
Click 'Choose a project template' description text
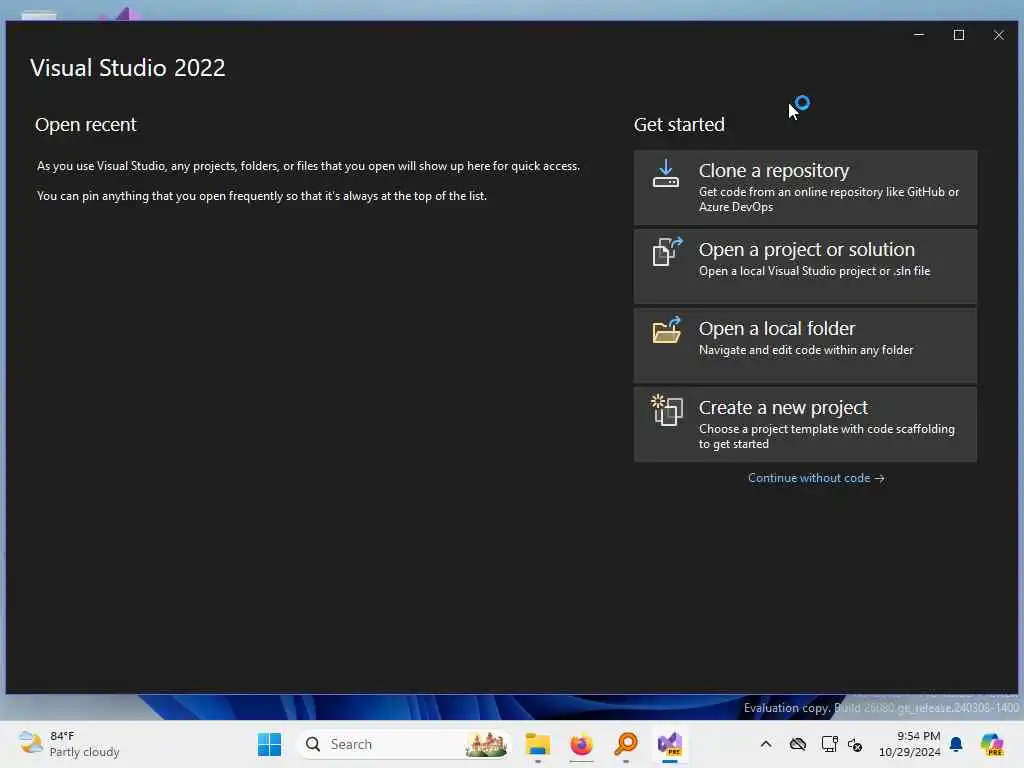coord(826,436)
